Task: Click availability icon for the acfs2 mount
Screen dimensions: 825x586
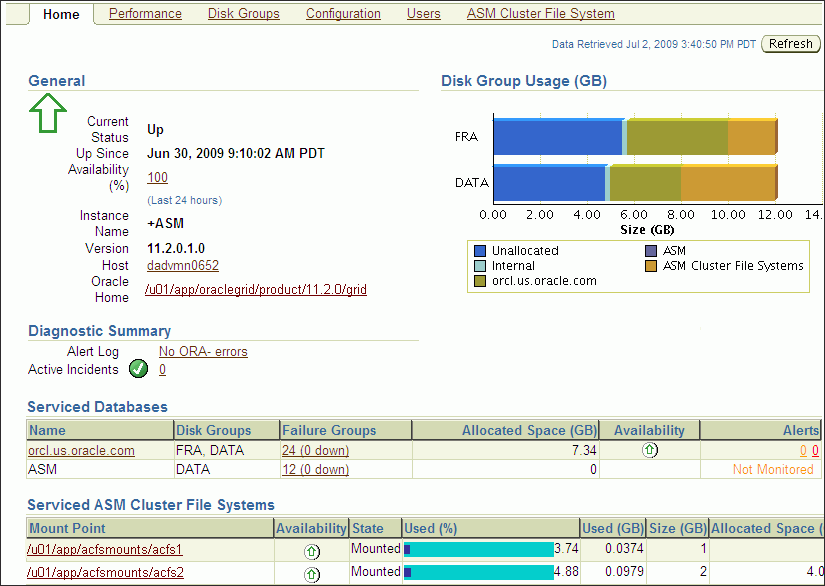Action: (x=311, y=574)
